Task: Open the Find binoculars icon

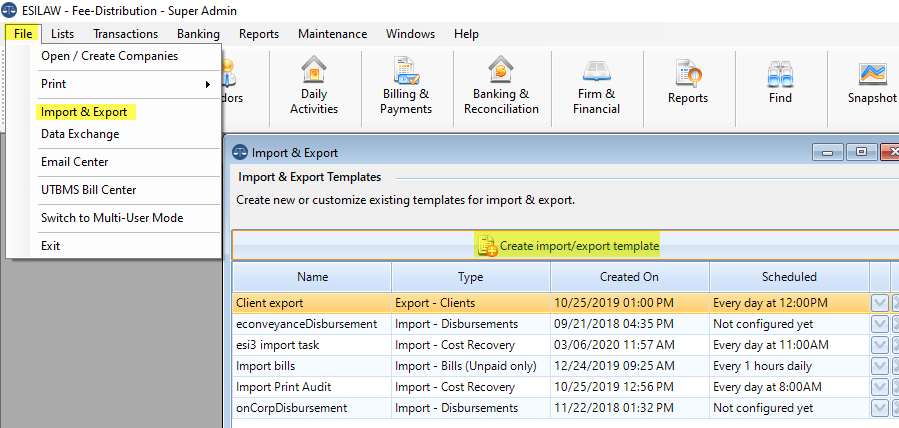Action: coord(780,83)
